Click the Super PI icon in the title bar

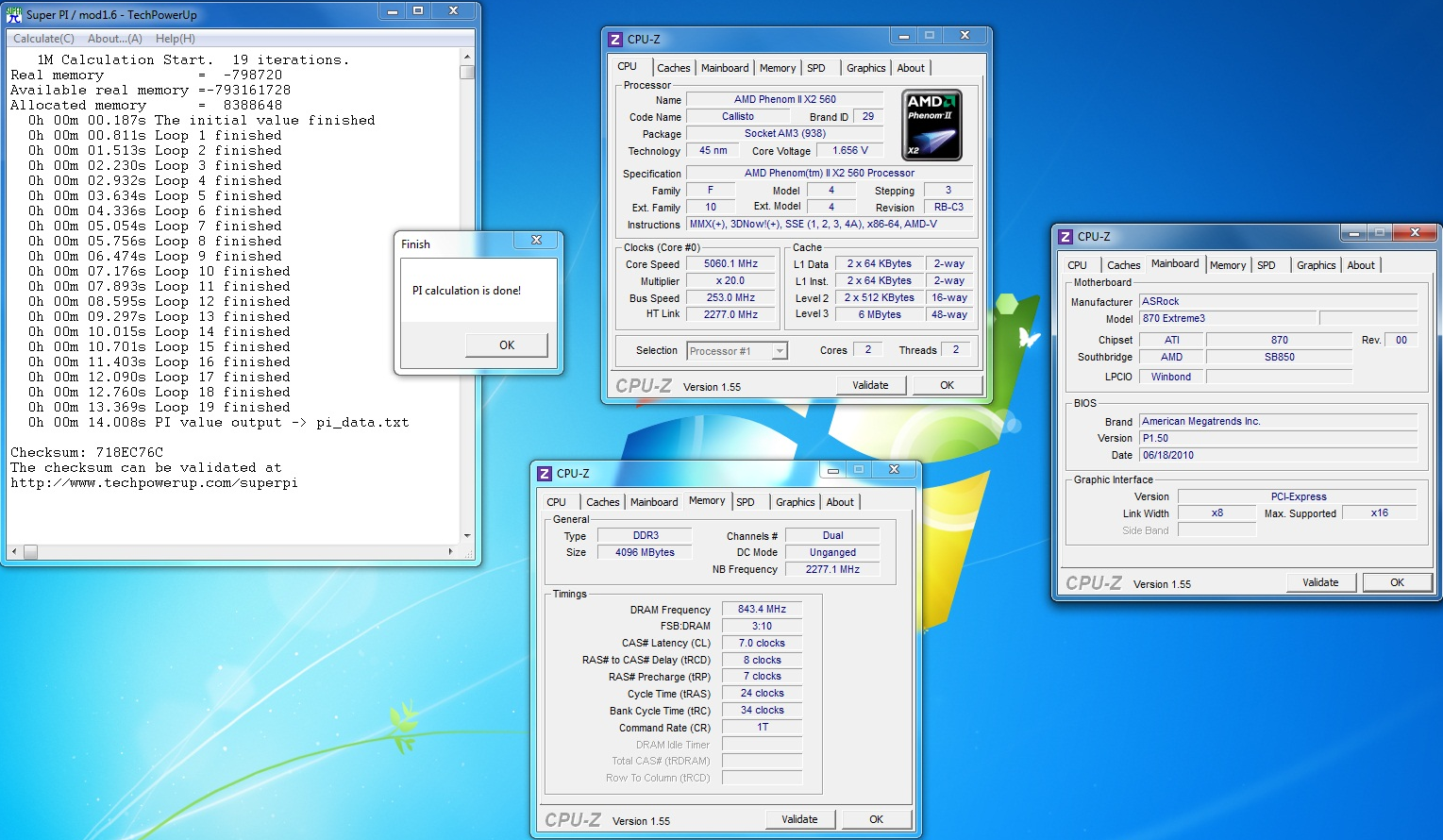point(14,14)
